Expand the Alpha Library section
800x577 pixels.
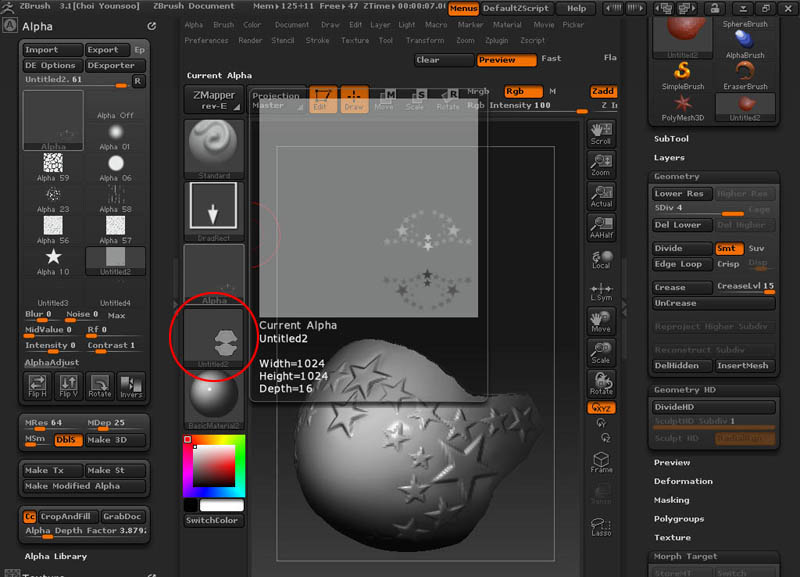[56, 557]
